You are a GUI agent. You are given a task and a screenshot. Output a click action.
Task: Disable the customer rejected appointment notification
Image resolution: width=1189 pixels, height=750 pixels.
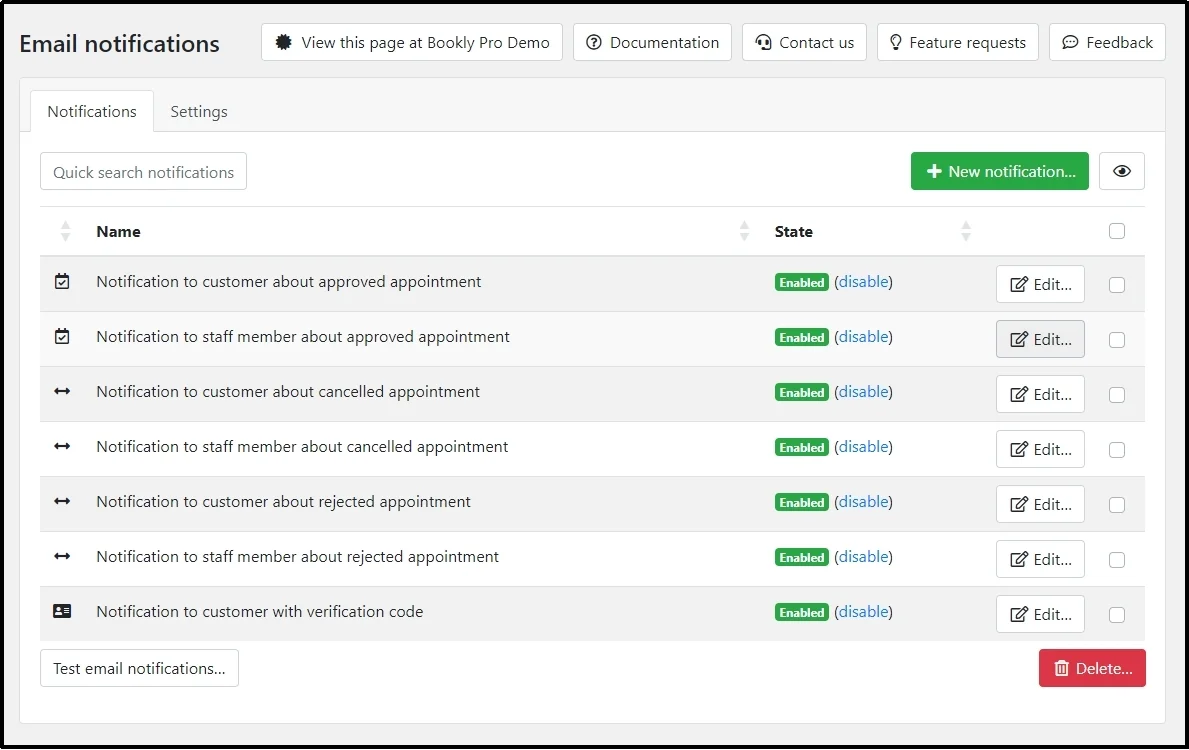pos(864,502)
